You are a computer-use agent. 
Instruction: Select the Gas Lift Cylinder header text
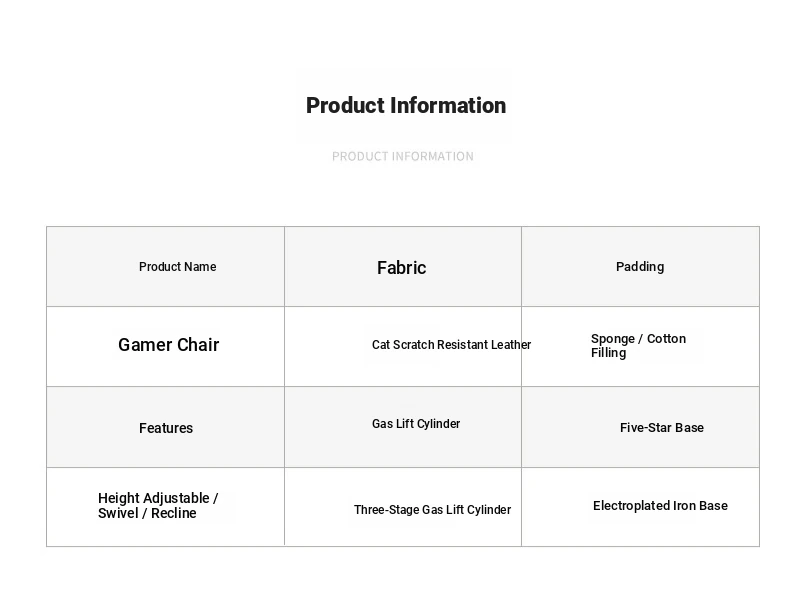click(416, 424)
